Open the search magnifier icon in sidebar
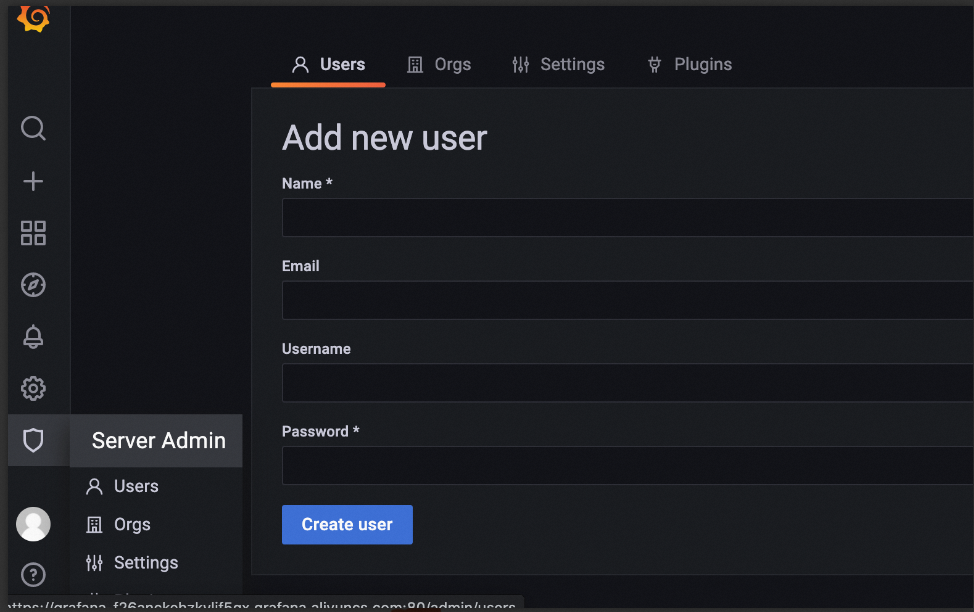 pyautogui.click(x=33, y=128)
